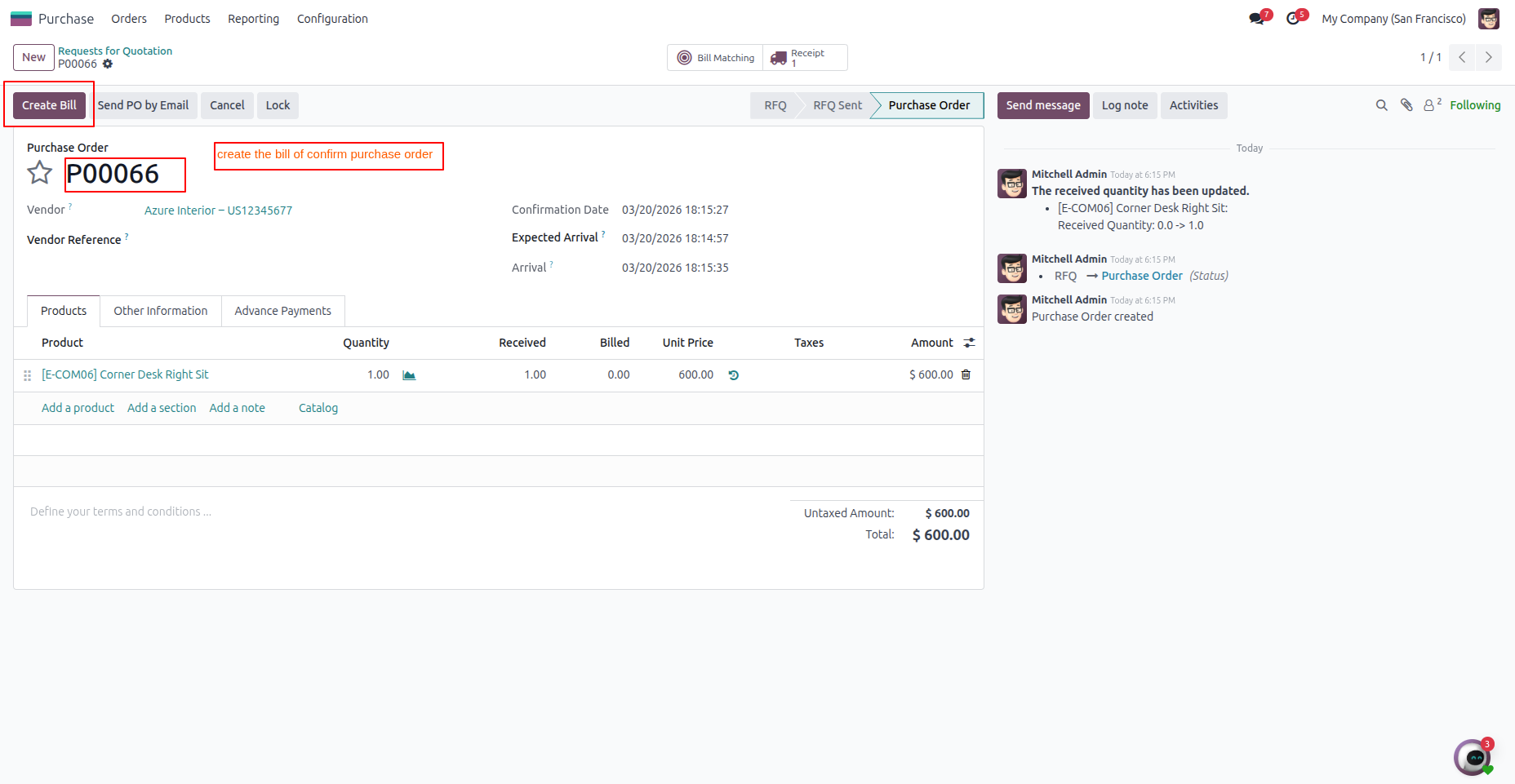Open the E-COM06 Corner Desk product link
Image resolution: width=1515 pixels, height=784 pixels.
coord(125,374)
